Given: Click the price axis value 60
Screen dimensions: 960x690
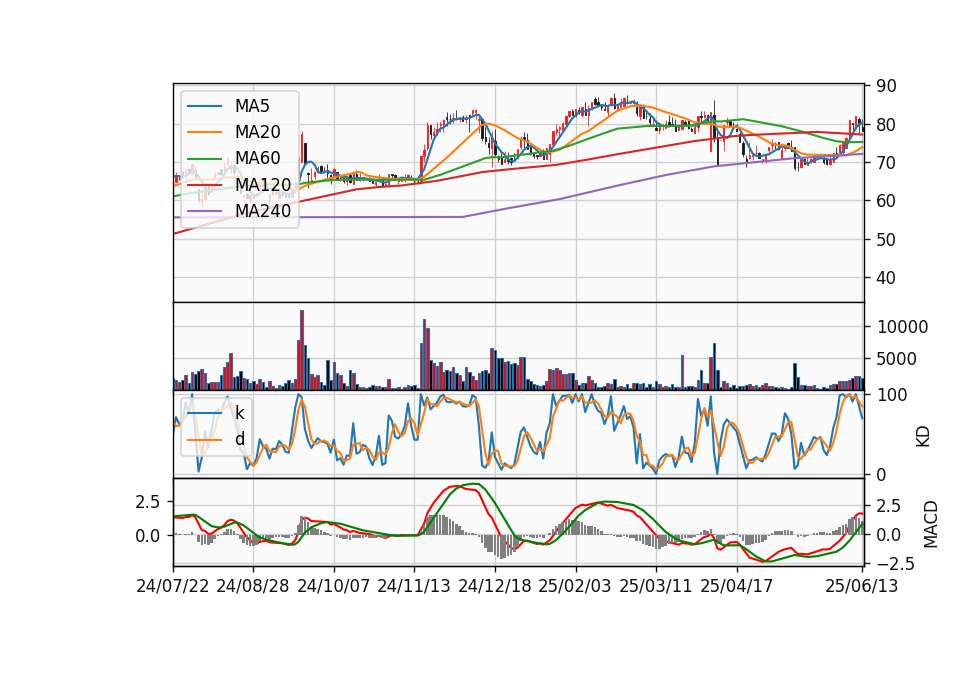Looking at the screenshot, I should click(886, 201).
